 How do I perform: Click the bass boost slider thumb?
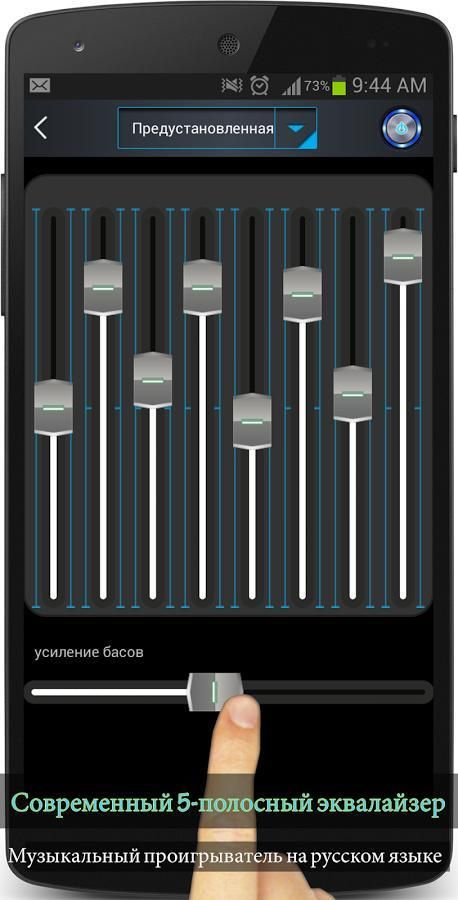[216, 692]
